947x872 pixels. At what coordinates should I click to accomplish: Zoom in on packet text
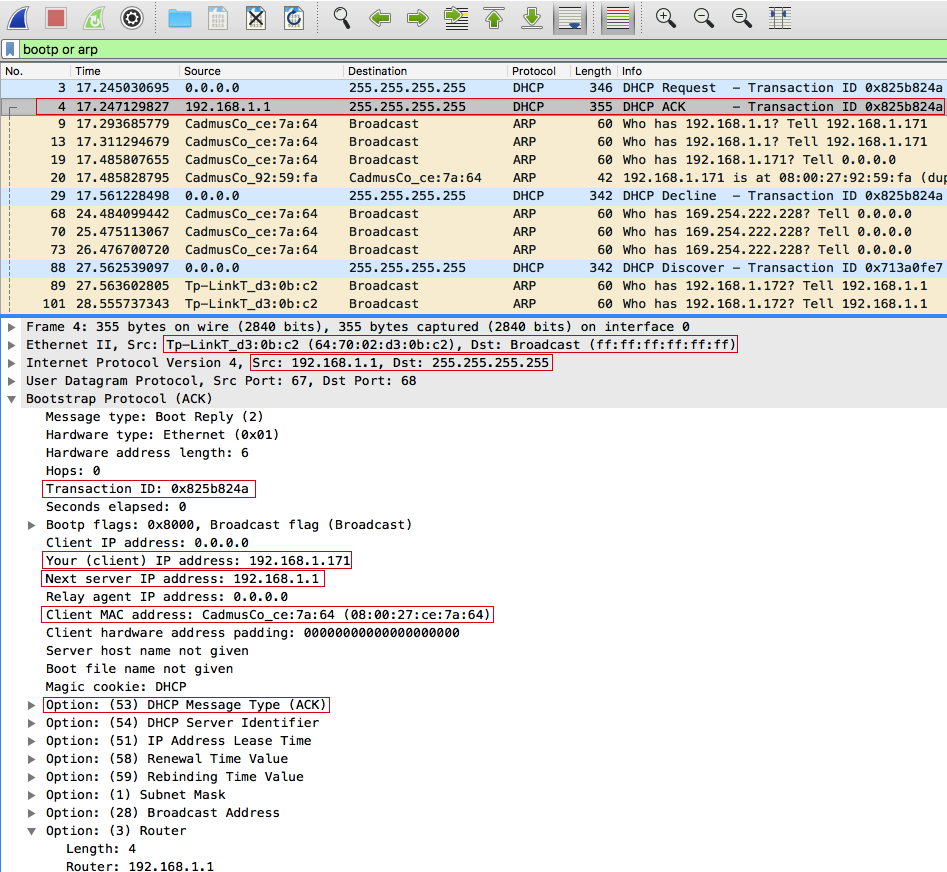point(666,18)
